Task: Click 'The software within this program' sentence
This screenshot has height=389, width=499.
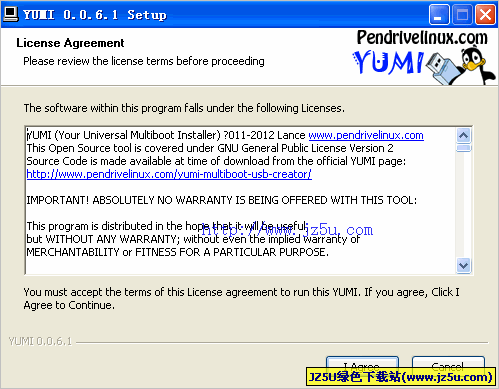Action: [184, 108]
